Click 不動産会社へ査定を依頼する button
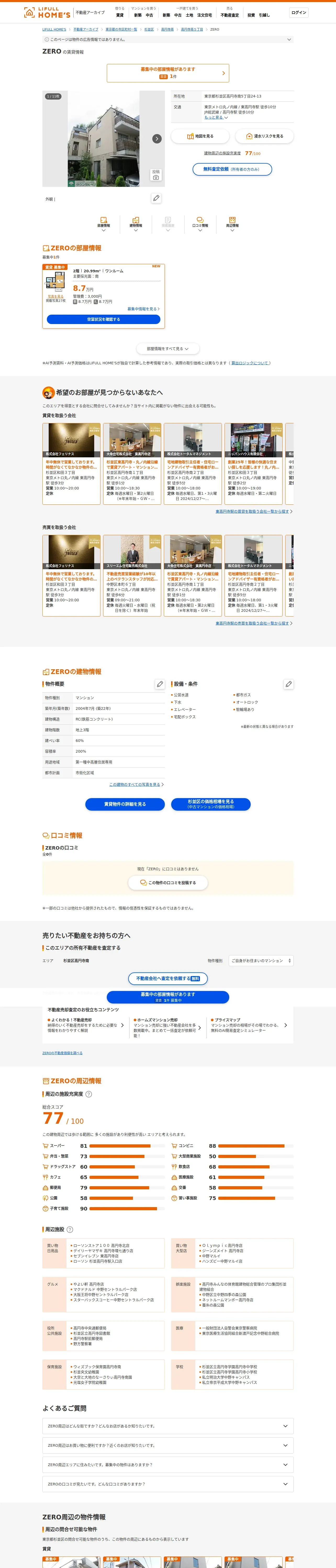 point(168,979)
